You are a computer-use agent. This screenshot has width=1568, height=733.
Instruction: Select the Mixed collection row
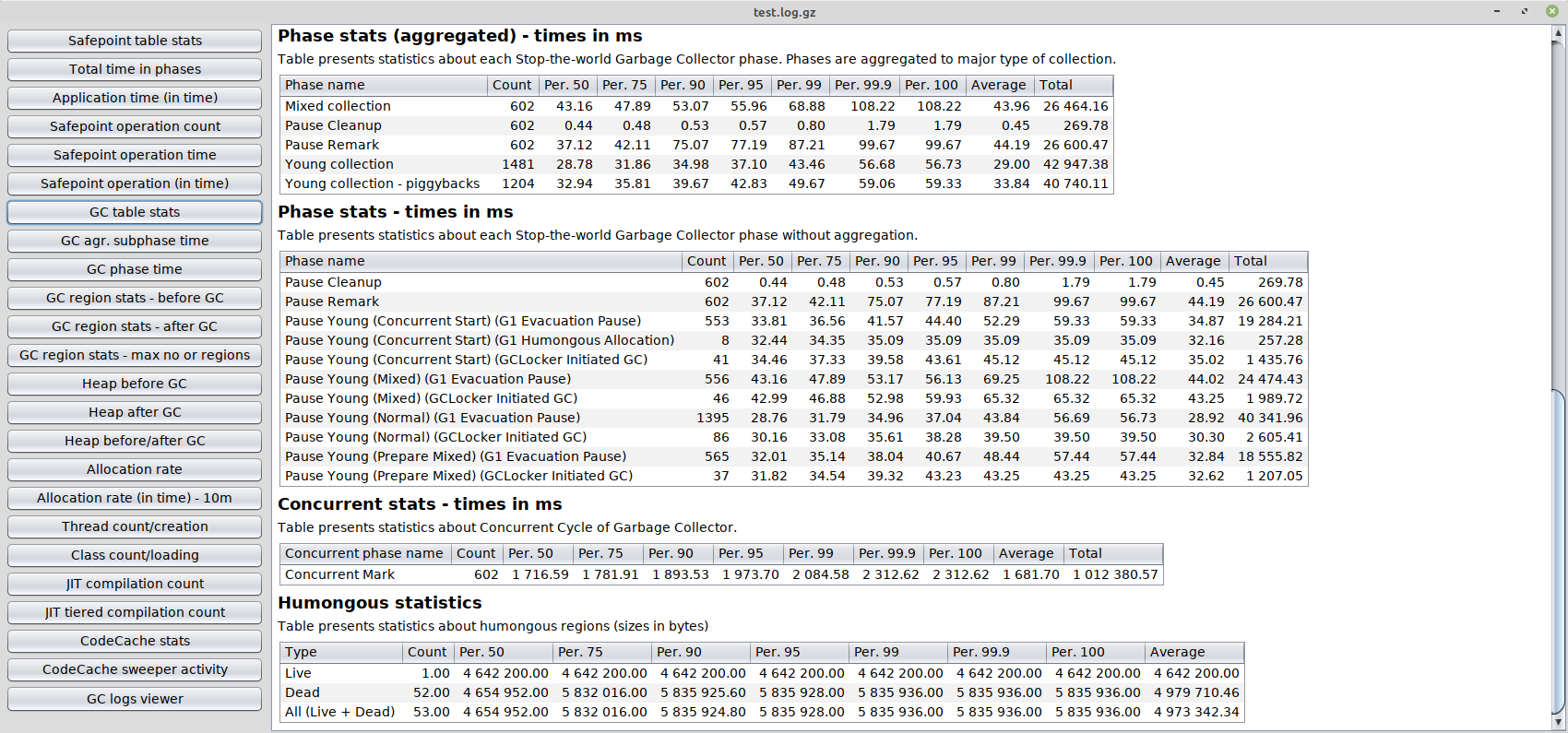click(696, 106)
